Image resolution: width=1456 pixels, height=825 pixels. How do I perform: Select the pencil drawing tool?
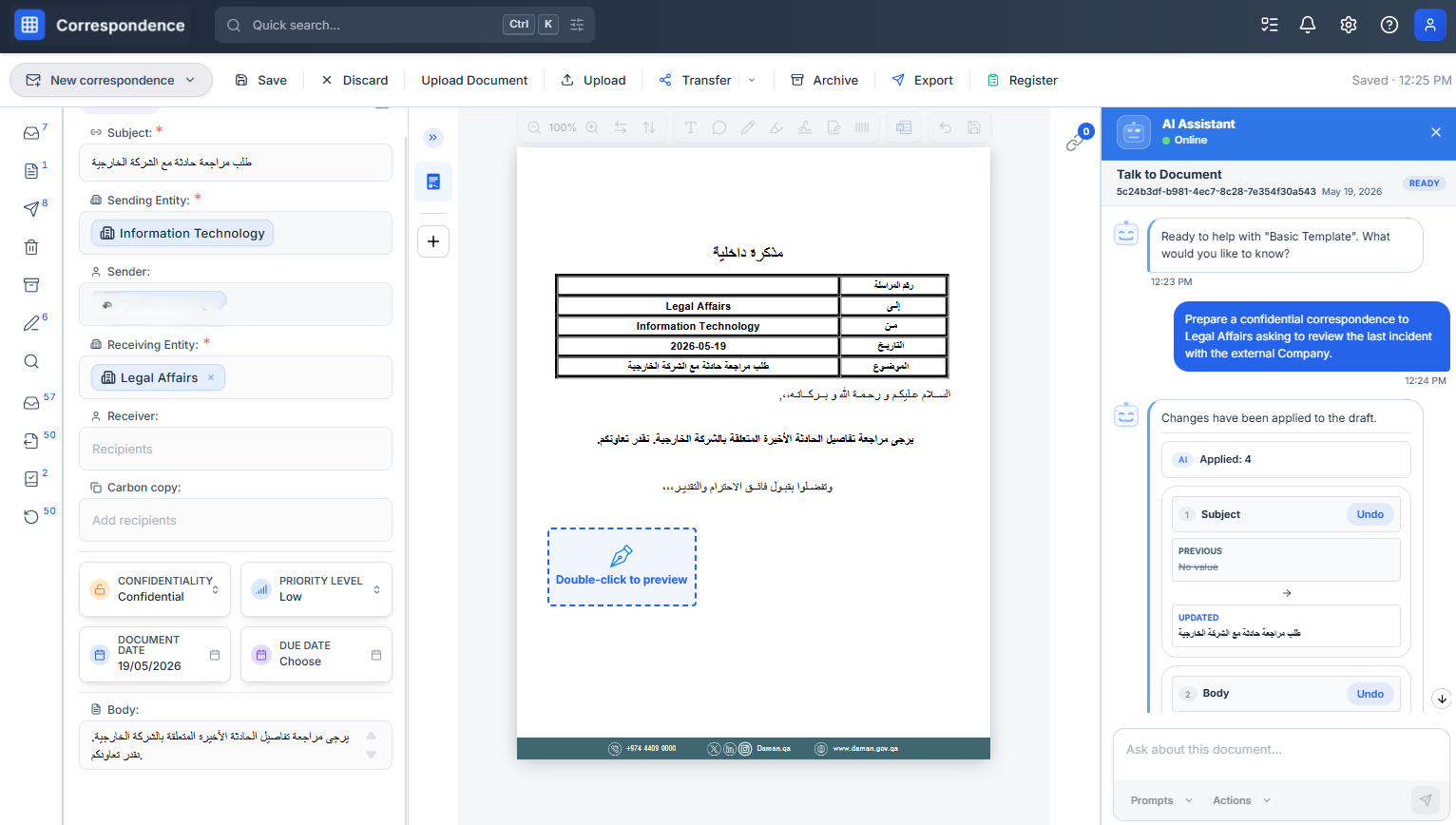pos(748,127)
